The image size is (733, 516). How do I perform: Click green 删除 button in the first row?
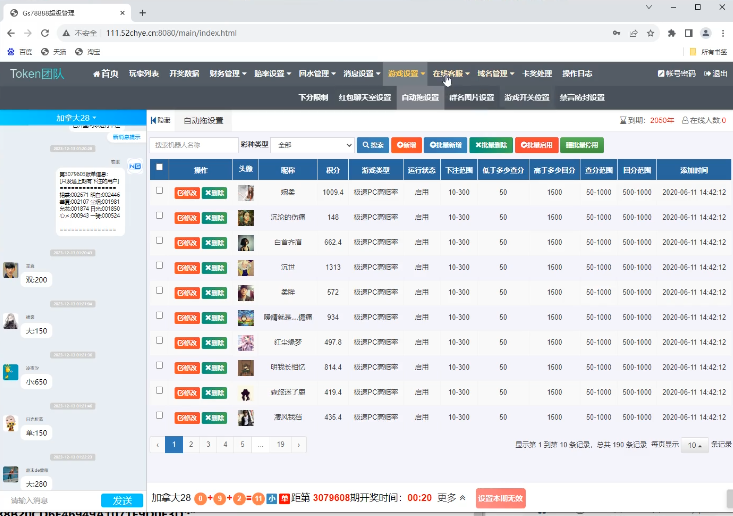coord(214,192)
